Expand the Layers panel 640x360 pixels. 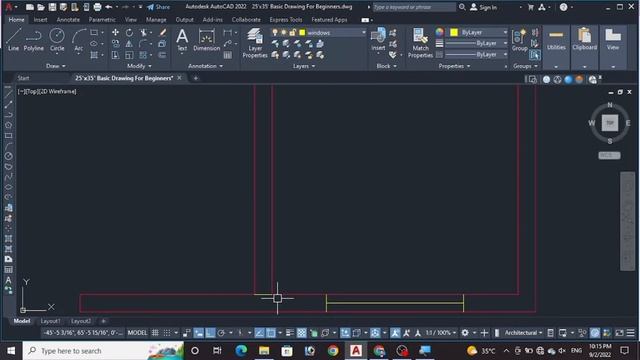[304, 66]
